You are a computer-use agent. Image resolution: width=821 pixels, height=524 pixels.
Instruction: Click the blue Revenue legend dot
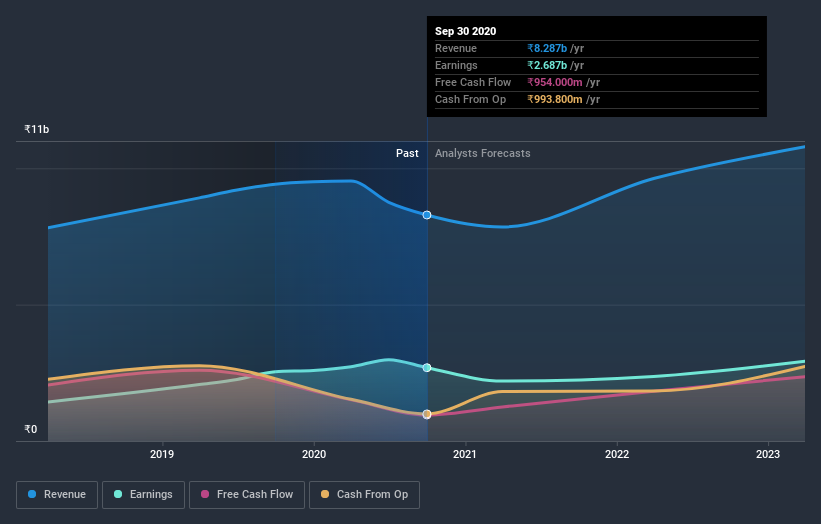coord(32,494)
